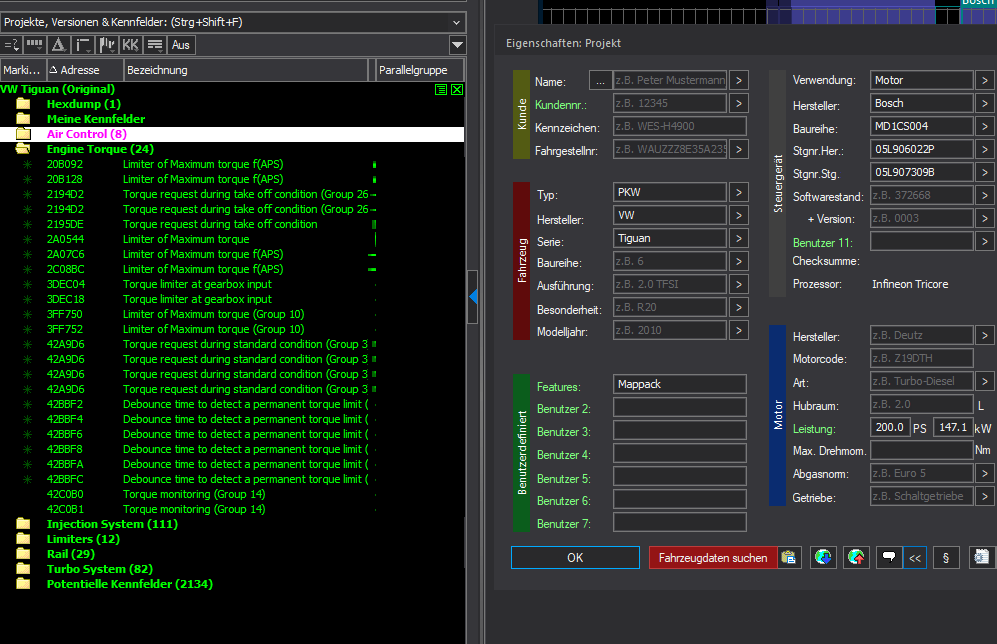Open the Projekte, Versionen & Kennfelder dropdown
This screenshot has height=644, width=997.
456,22
